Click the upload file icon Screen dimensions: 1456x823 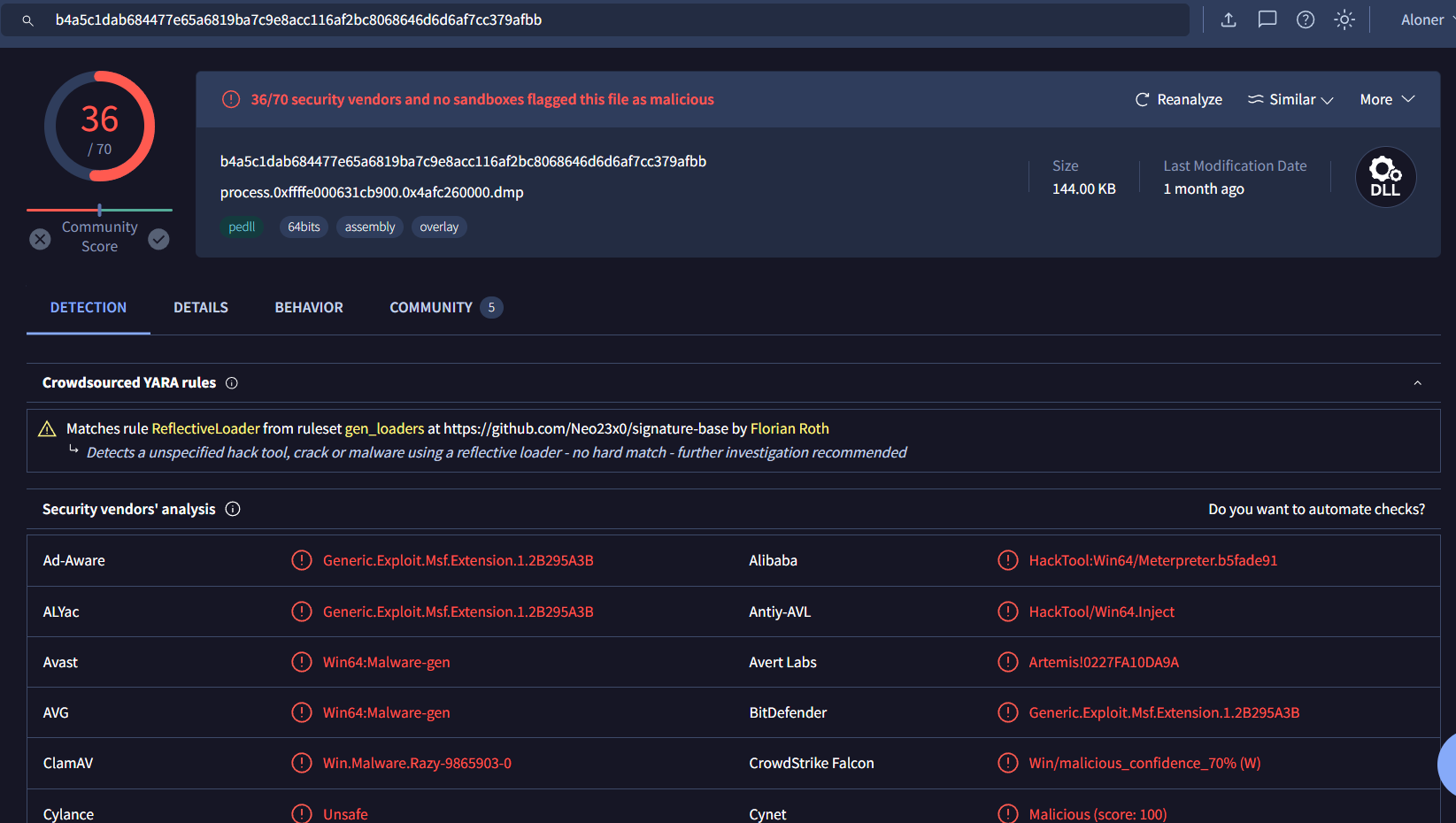[x=1229, y=19]
